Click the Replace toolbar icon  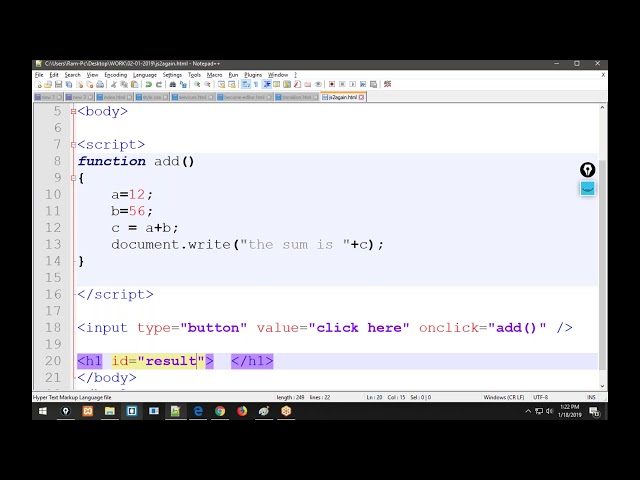[x=182, y=84]
